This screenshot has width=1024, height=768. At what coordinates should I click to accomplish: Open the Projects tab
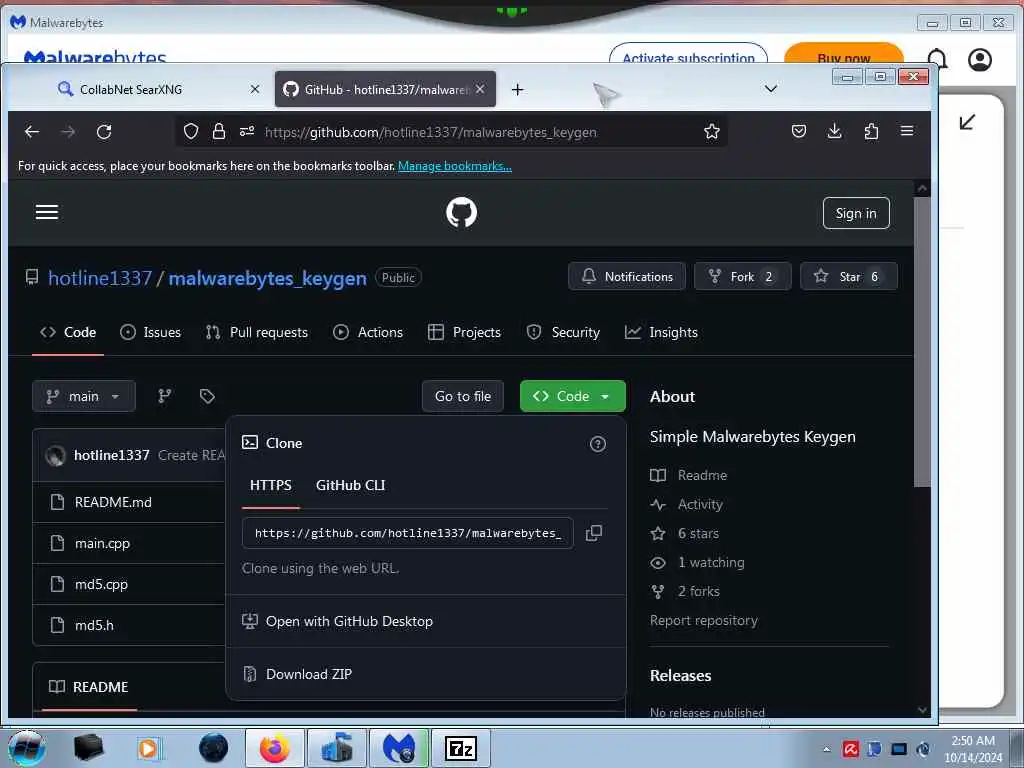pyautogui.click(x=464, y=332)
